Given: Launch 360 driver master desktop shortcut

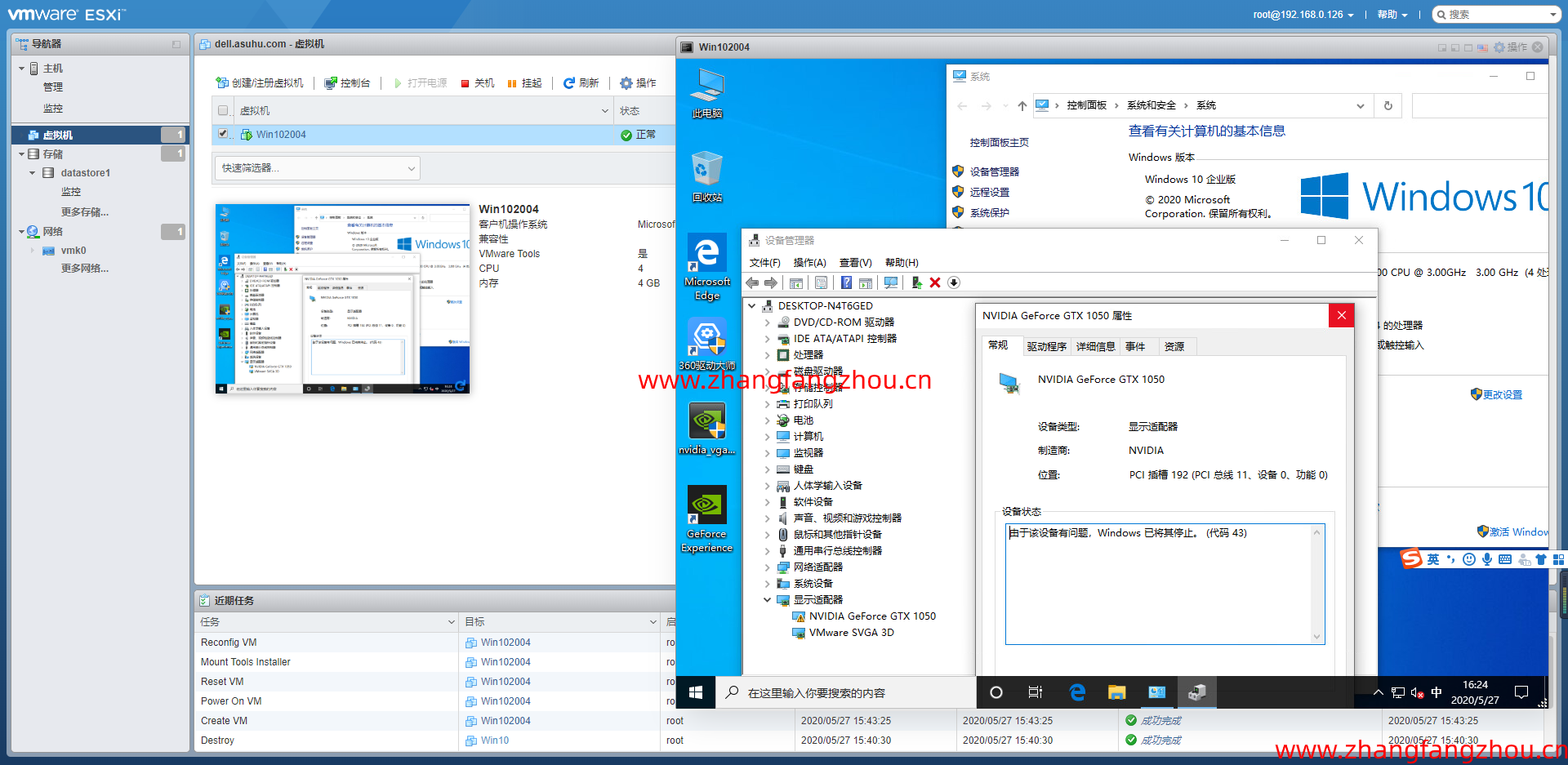Looking at the screenshot, I should pyautogui.click(x=707, y=345).
